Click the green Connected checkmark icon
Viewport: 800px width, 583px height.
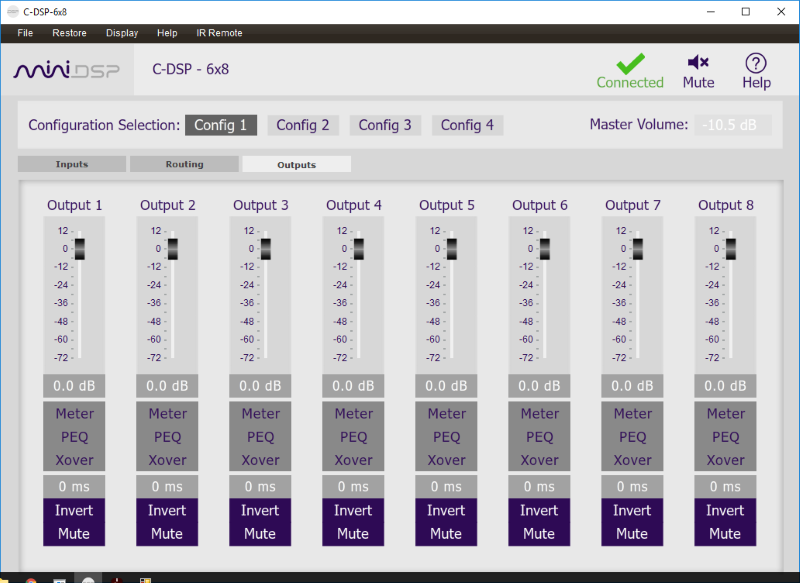click(630, 64)
